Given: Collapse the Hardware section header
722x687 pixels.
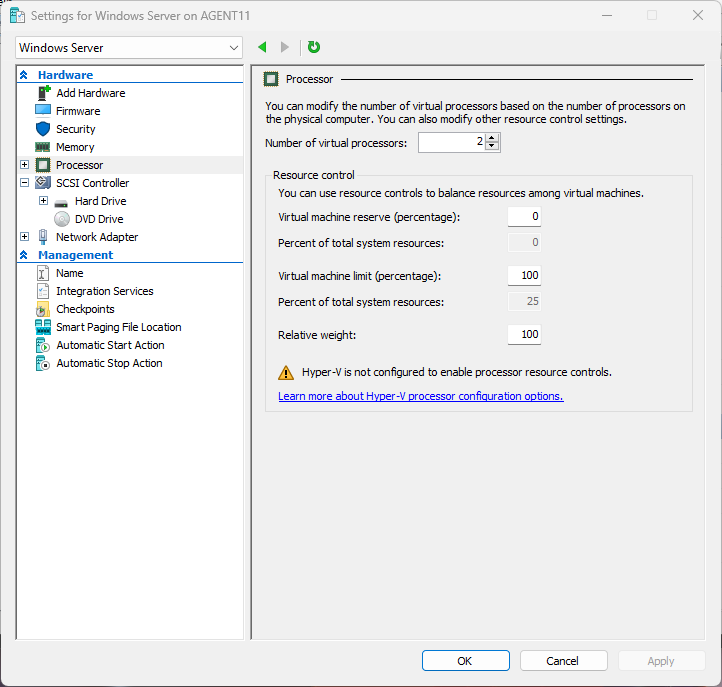Looking at the screenshot, I should pyautogui.click(x=24, y=75).
